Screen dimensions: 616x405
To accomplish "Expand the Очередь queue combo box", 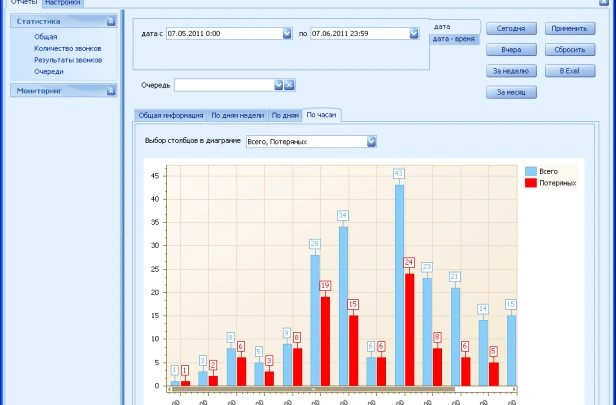I will (279, 85).
